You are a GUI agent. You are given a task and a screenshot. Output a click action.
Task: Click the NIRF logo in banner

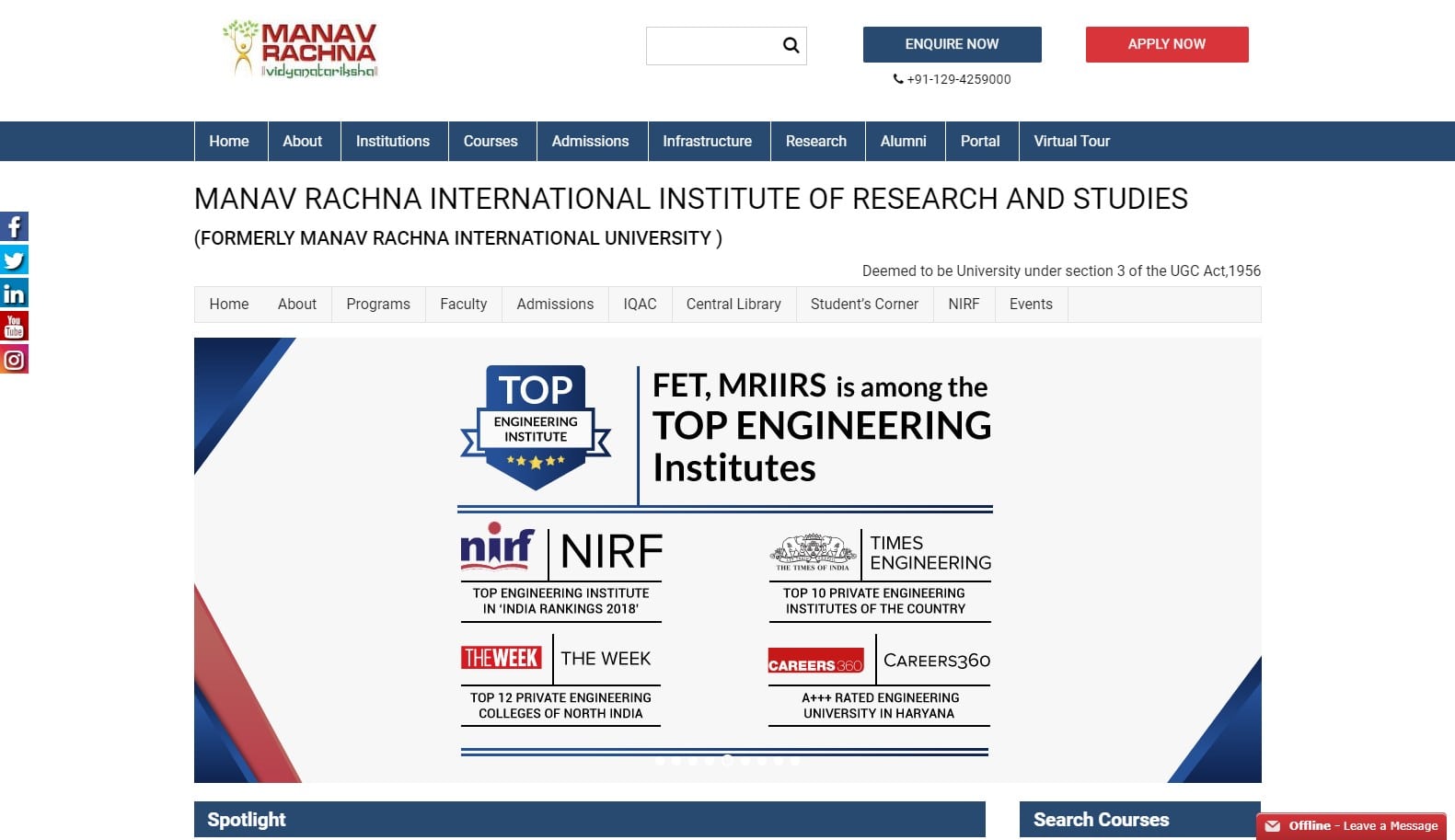[497, 547]
